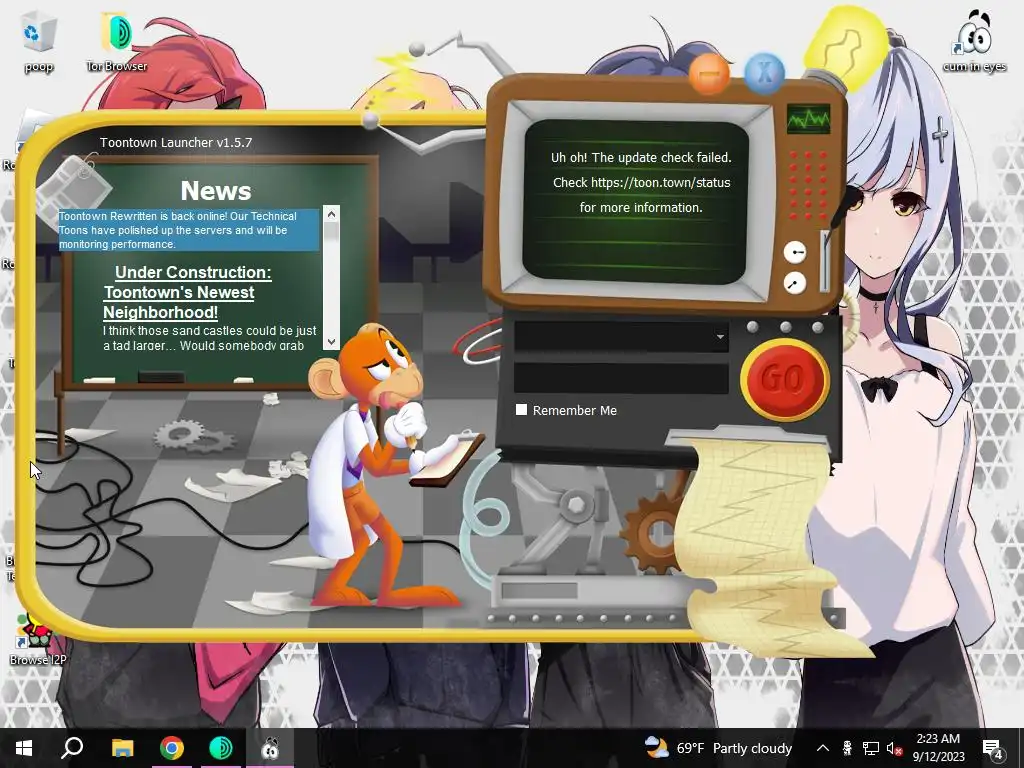Click the TV side slider lever

824,261
